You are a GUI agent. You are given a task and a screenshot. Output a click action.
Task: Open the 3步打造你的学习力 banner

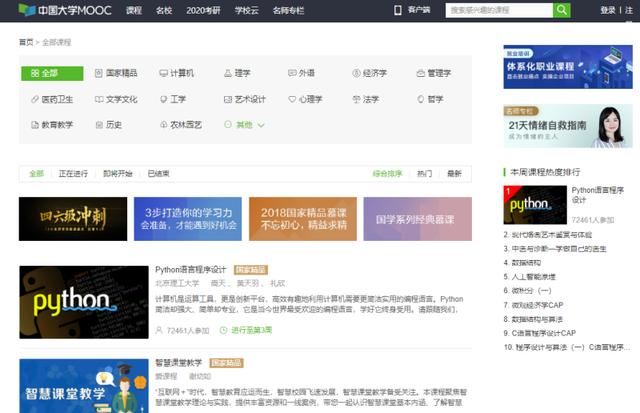point(188,219)
